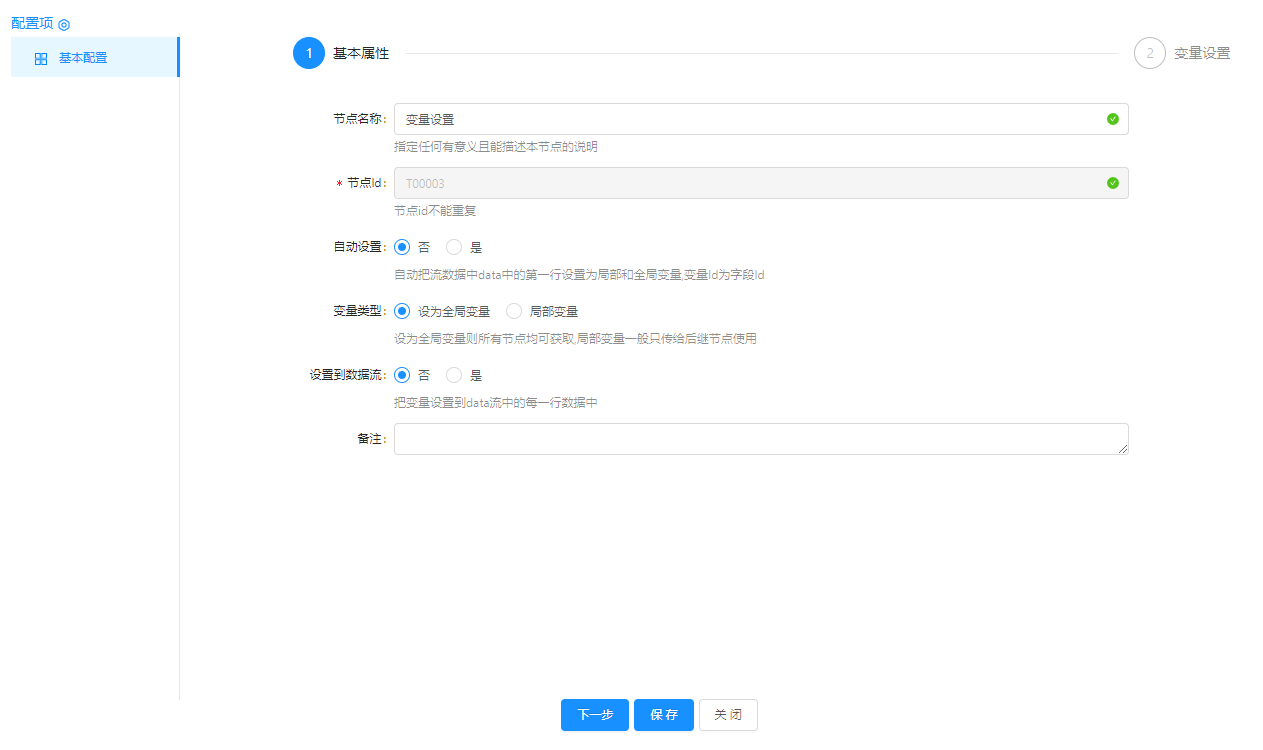Choose 设为全局变量 radio option
Image resolution: width=1263 pixels, height=750 pixels.
pos(403,311)
